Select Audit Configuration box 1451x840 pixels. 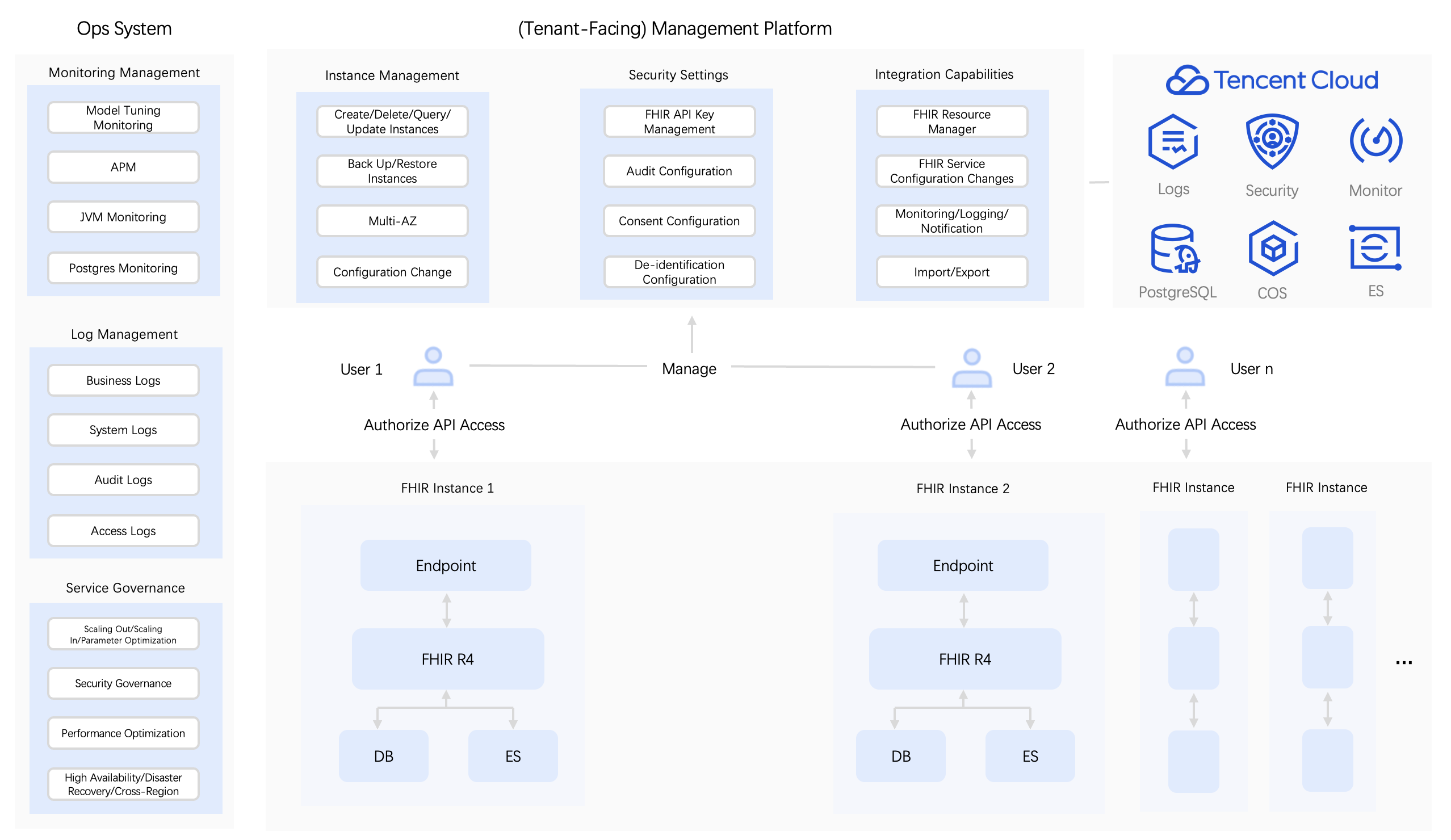(679, 171)
